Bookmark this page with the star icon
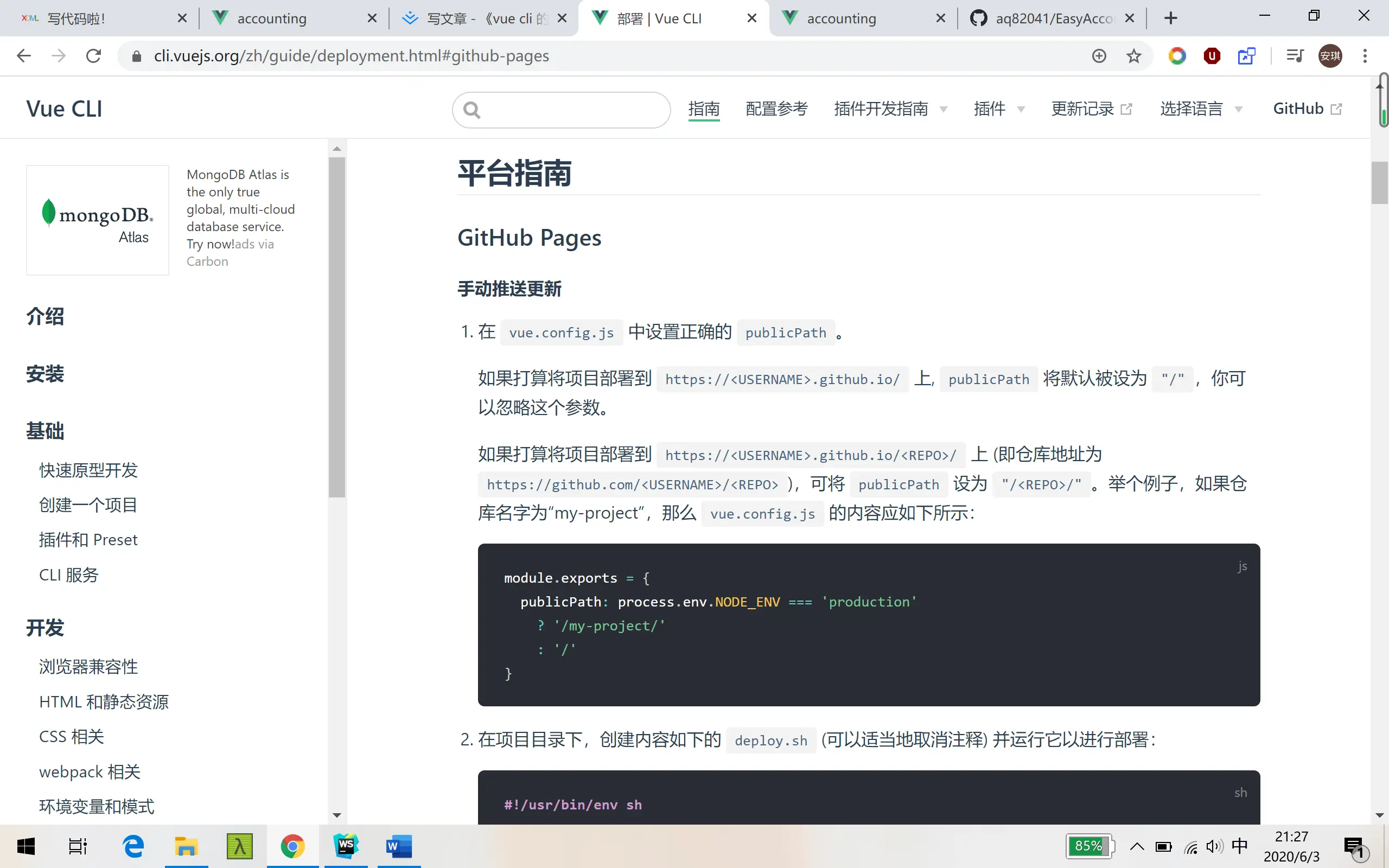Image resolution: width=1389 pixels, height=868 pixels. pos(1133,56)
